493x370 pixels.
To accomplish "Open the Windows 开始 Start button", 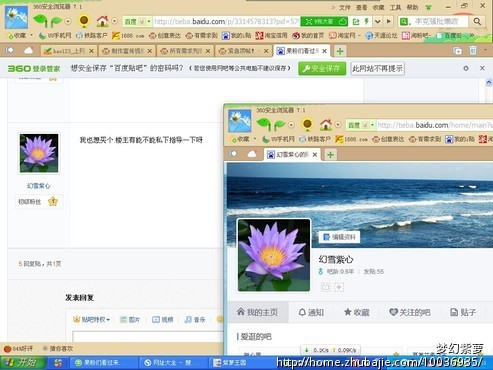I will 23,363.
